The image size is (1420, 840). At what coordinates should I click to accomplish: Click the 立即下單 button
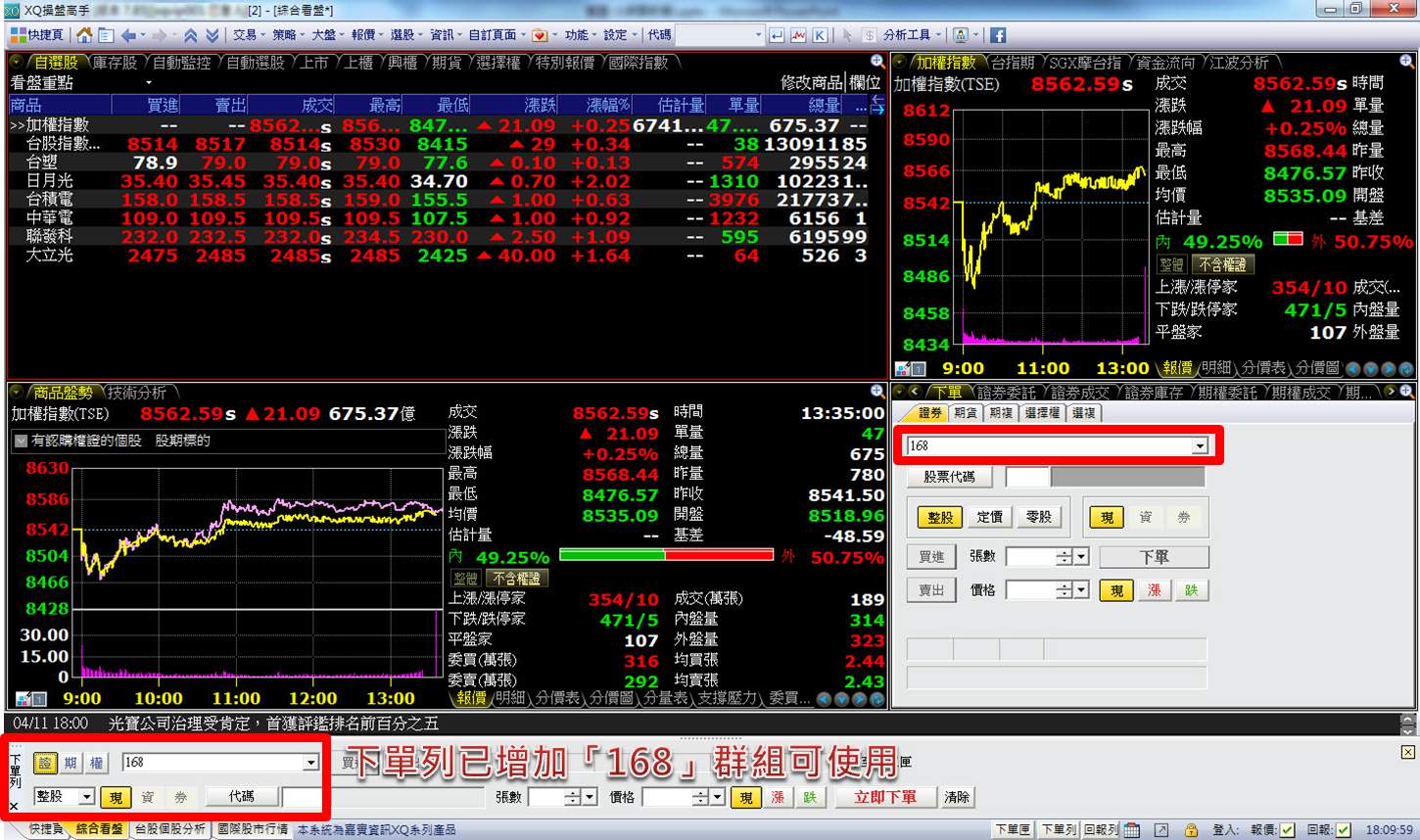point(885,797)
